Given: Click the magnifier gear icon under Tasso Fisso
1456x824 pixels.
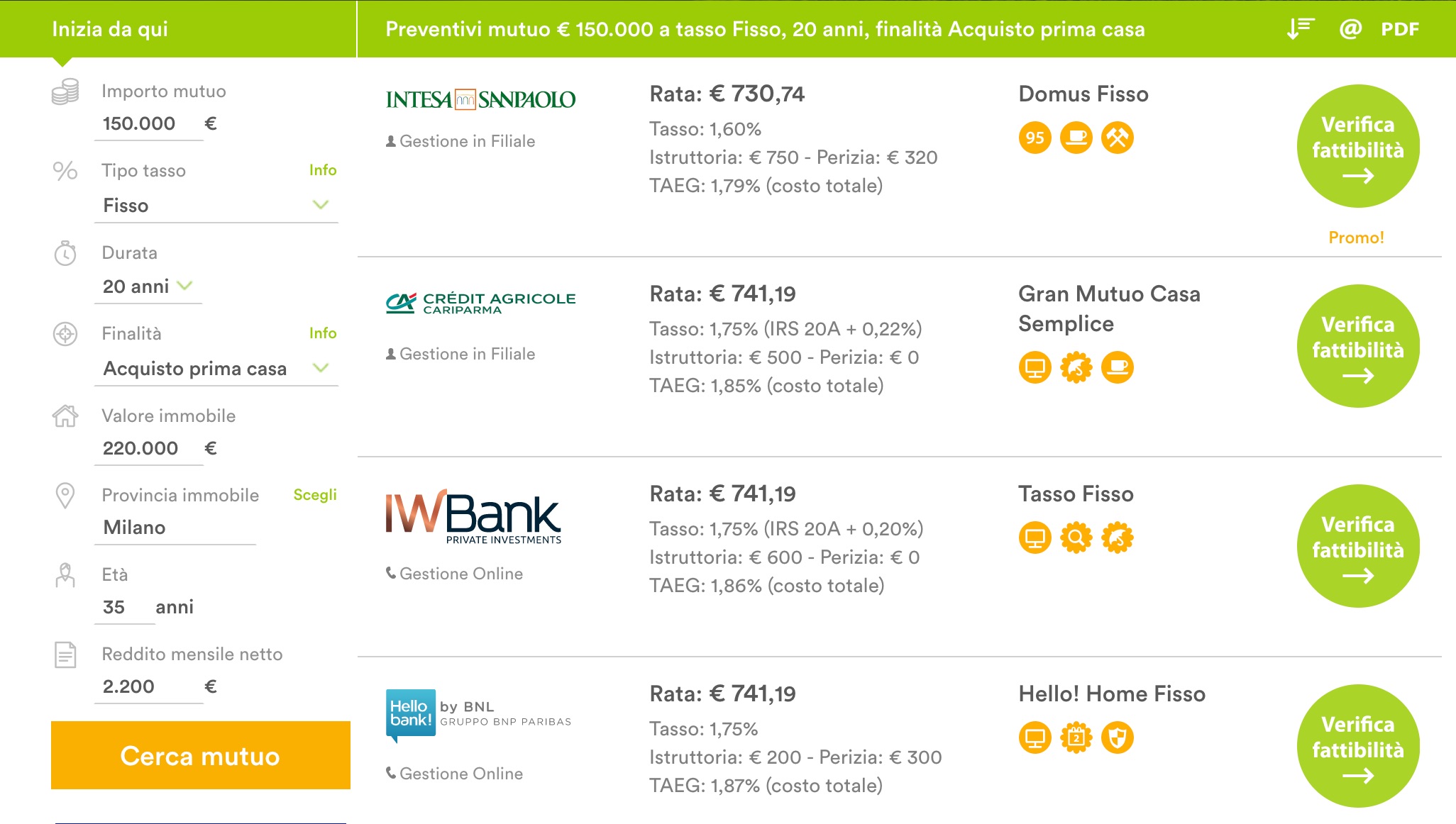Looking at the screenshot, I should tap(1076, 538).
